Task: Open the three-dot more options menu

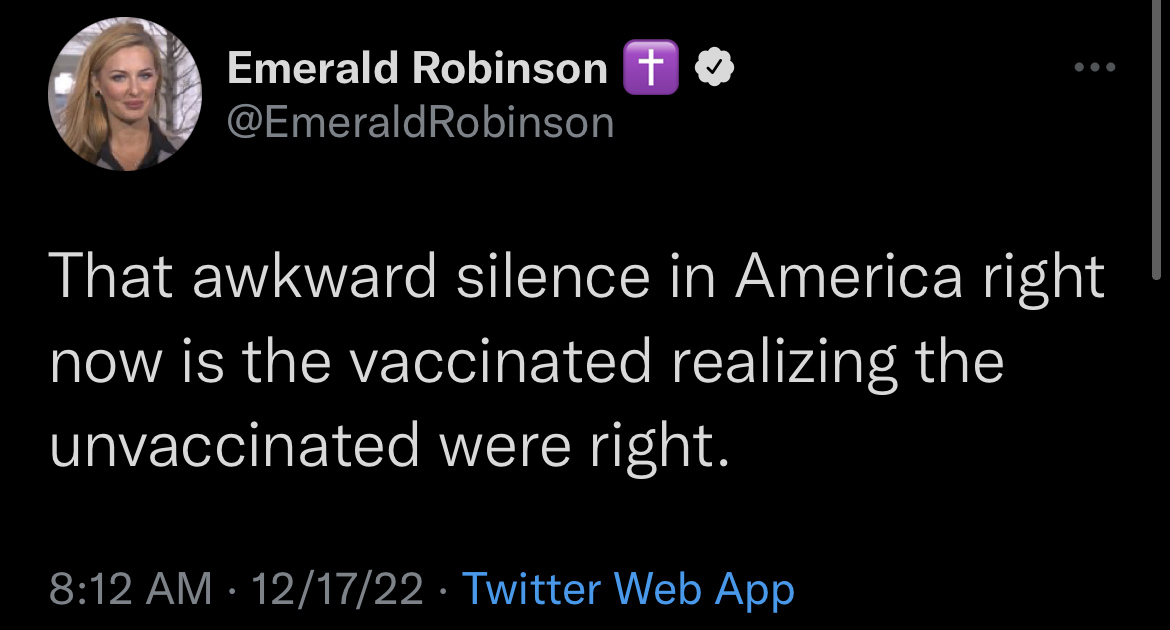Action: click(1095, 67)
